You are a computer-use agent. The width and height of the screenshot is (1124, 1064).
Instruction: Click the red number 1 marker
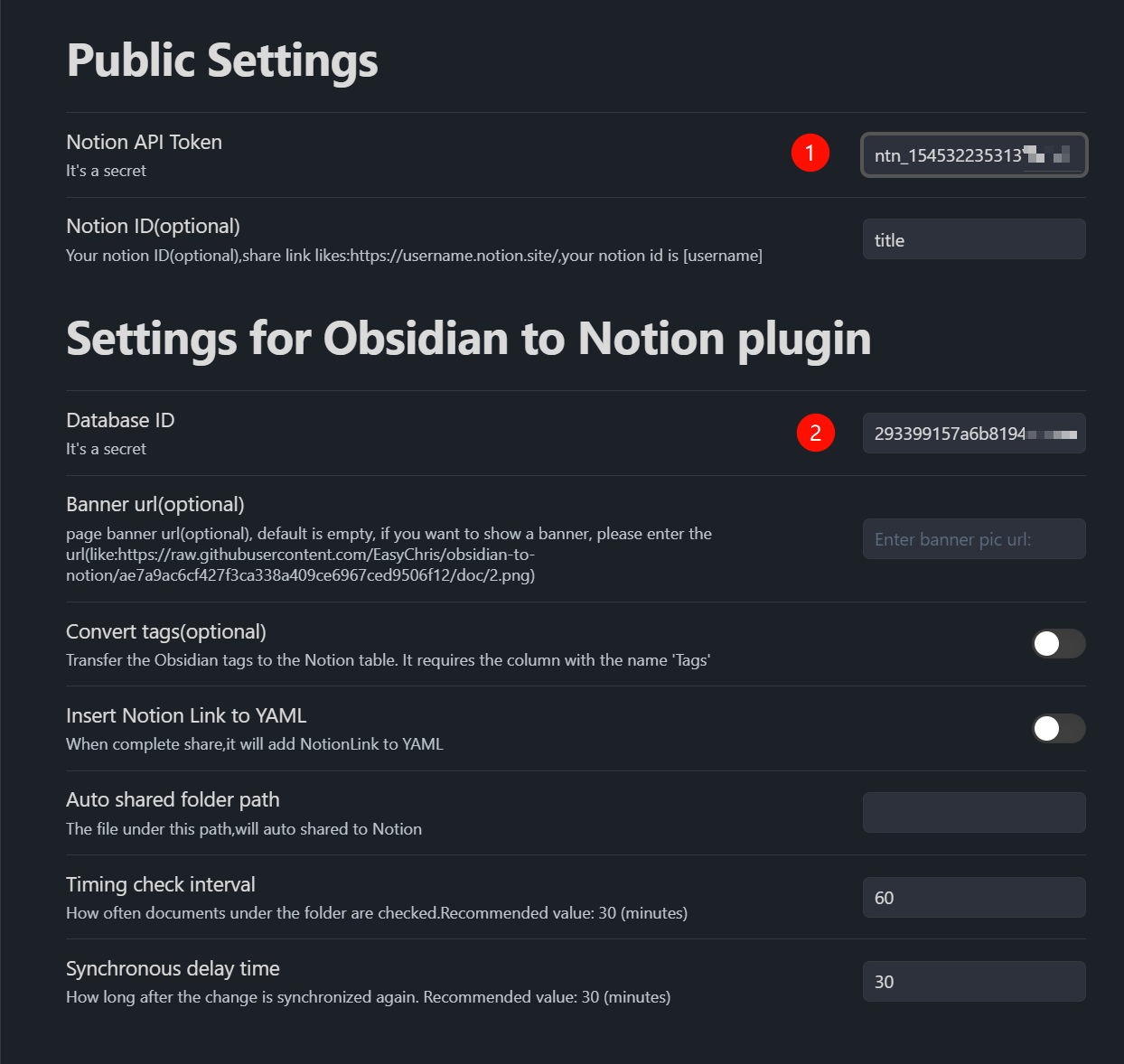[x=810, y=154]
